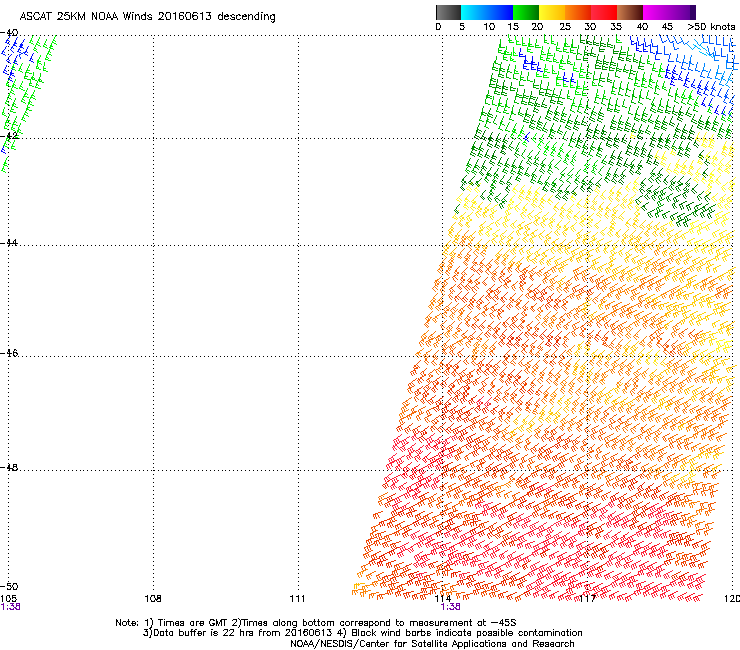740x650 pixels.
Task: Click the yellow 20-25 knots legend color
Action: coord(552,12)
